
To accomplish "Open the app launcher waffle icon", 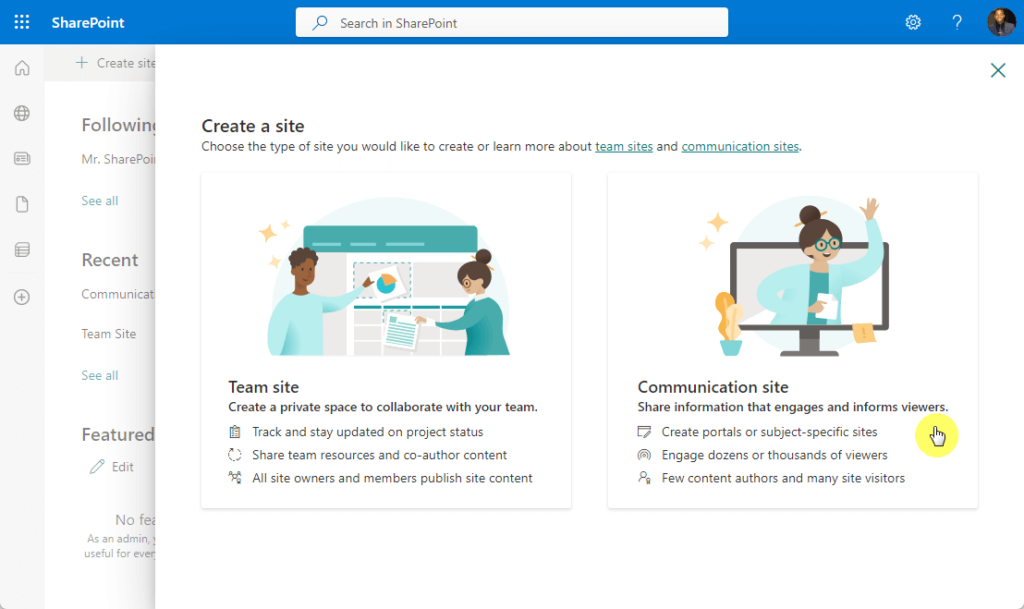I will [x=22, y=22].
